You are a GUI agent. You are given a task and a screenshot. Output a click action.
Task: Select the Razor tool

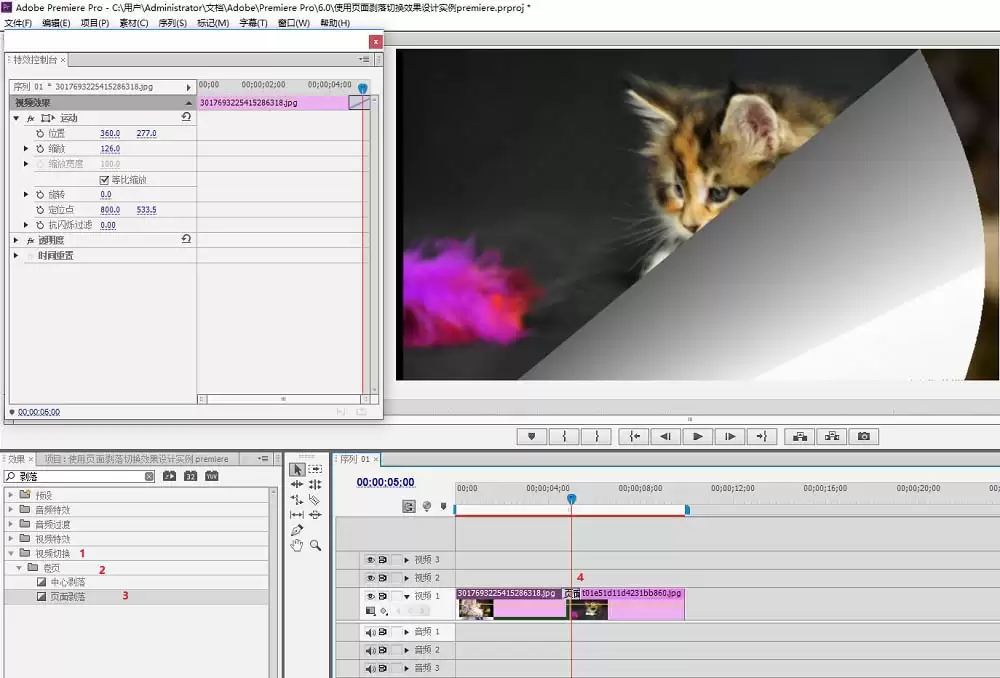[315, 499]
